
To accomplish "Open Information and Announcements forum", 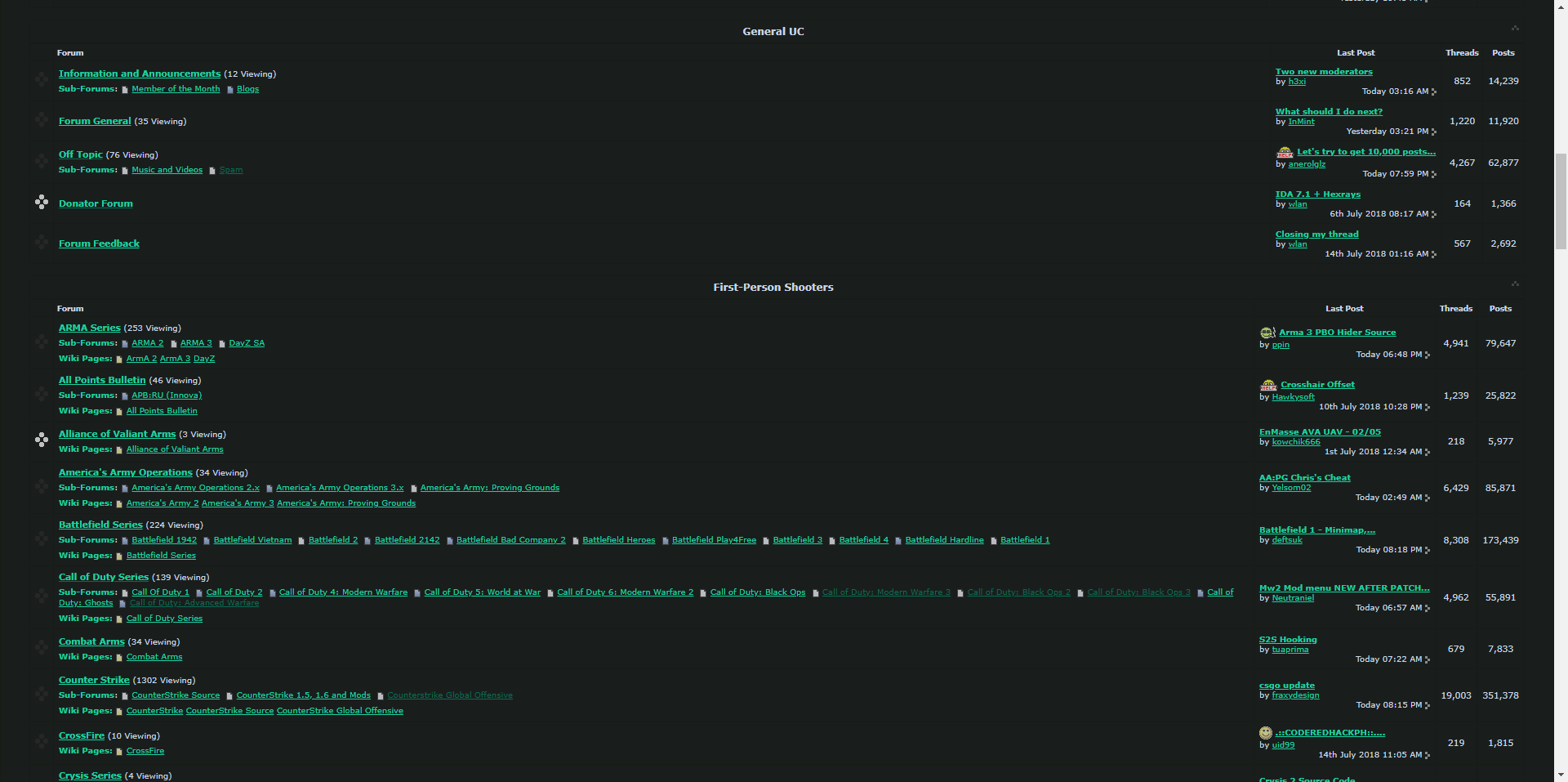I will pyautogui.click(x=140, y=74).
